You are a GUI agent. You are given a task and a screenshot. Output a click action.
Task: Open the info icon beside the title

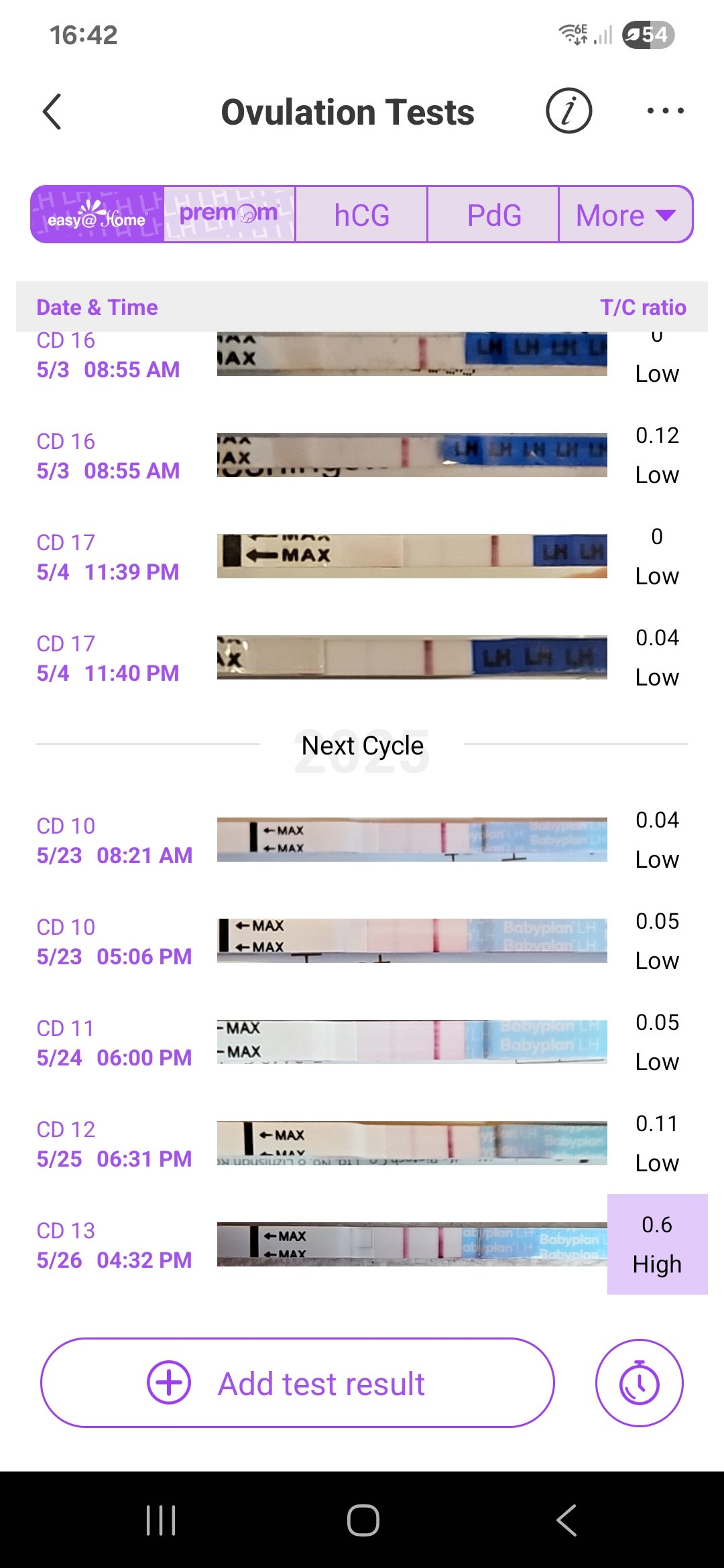(568, 111)
